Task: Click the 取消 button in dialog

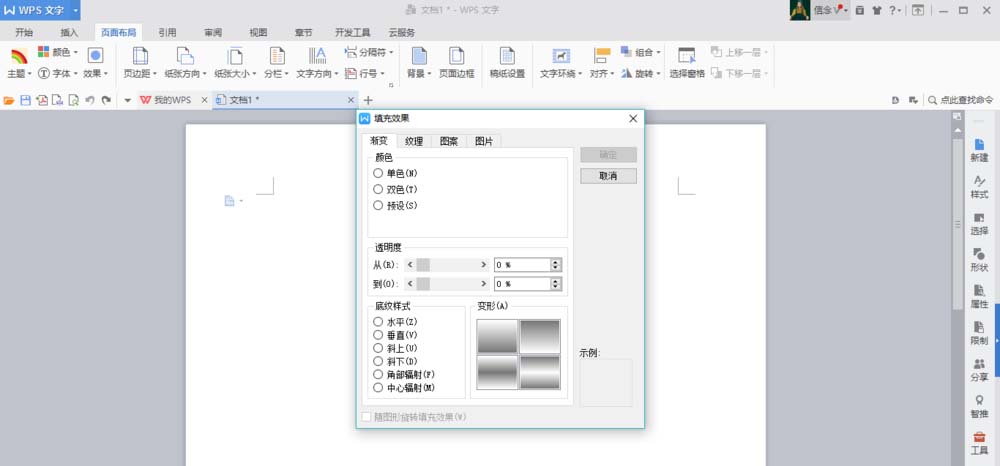Action: point(608,176)
